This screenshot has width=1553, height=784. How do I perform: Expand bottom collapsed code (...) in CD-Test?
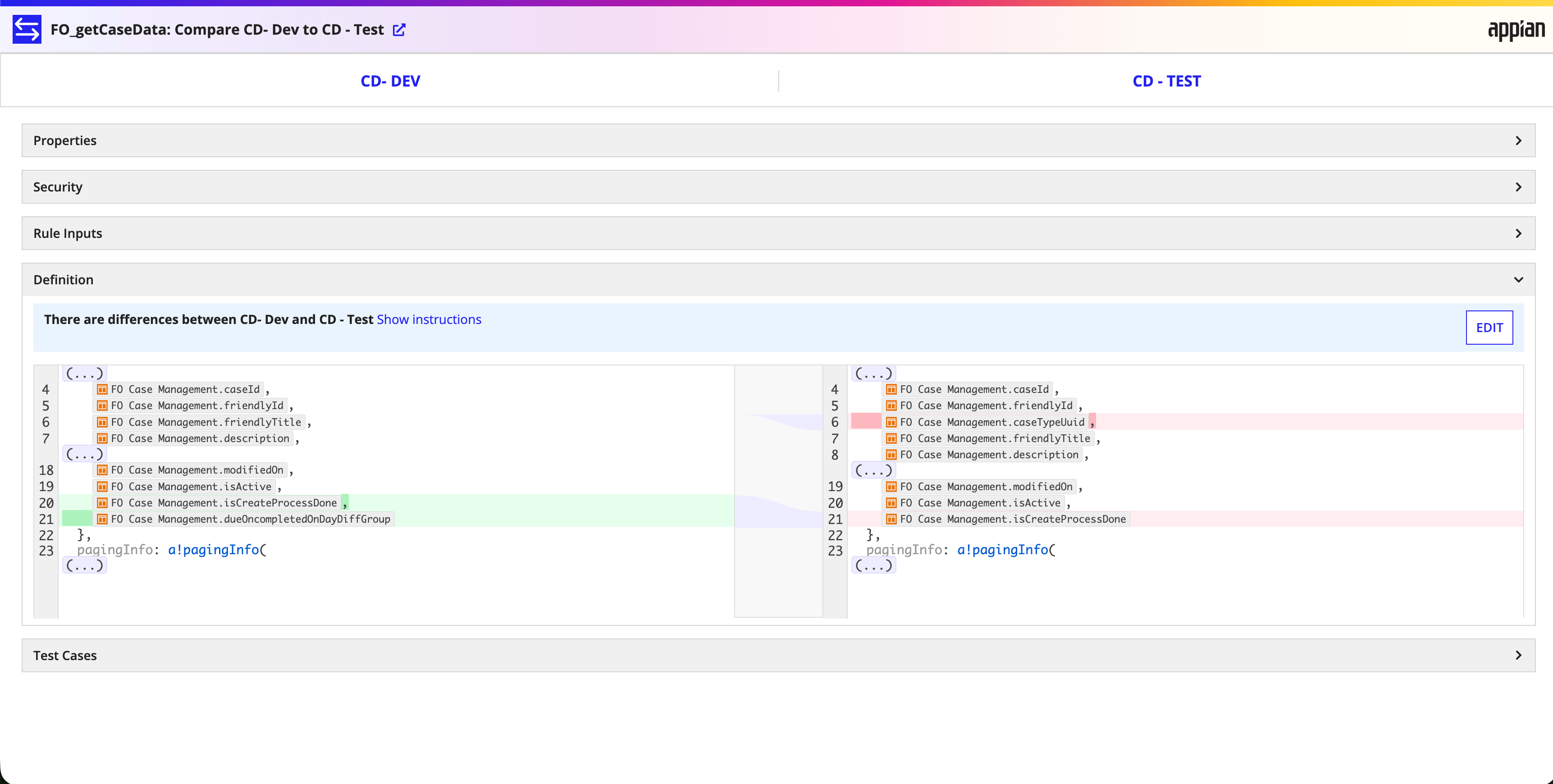click(873, 565)
